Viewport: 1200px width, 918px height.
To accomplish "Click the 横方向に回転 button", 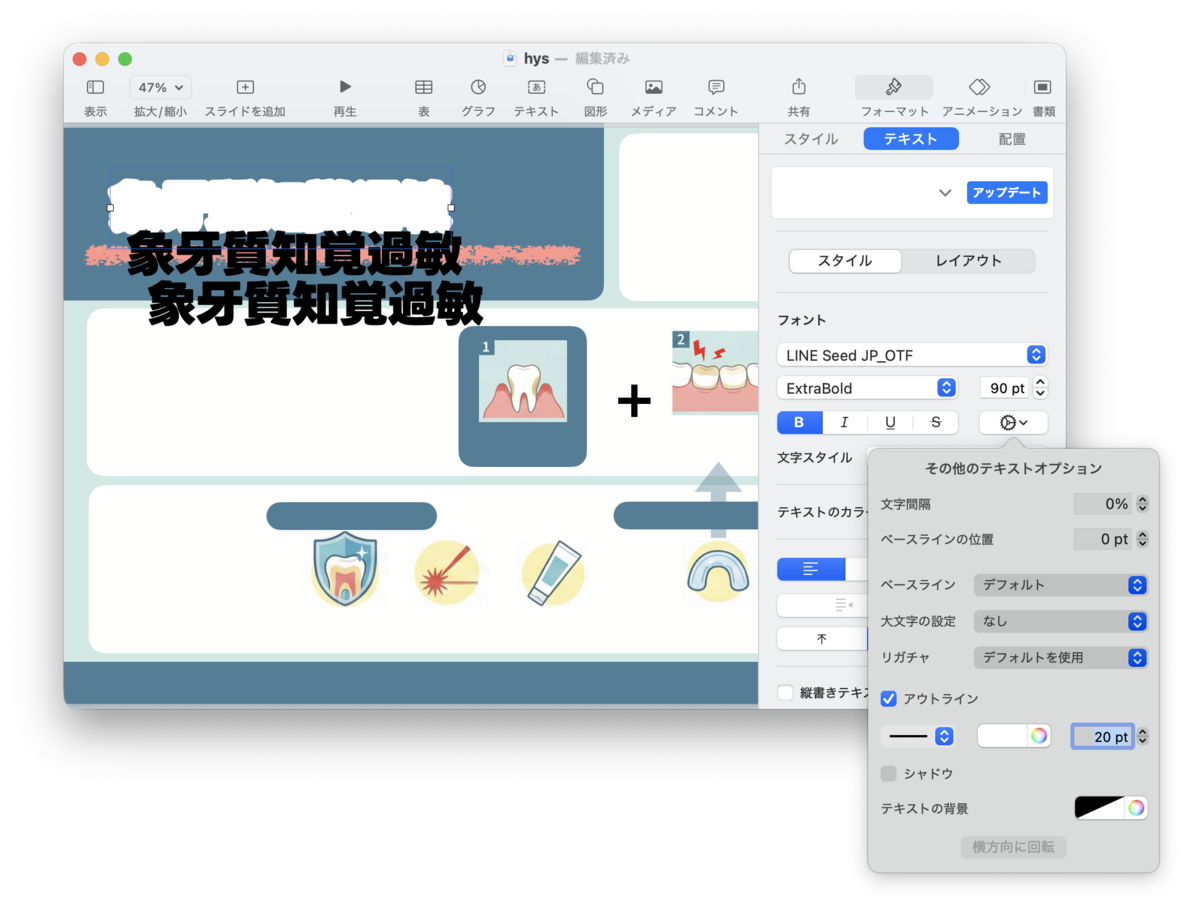I will 1013,847.
